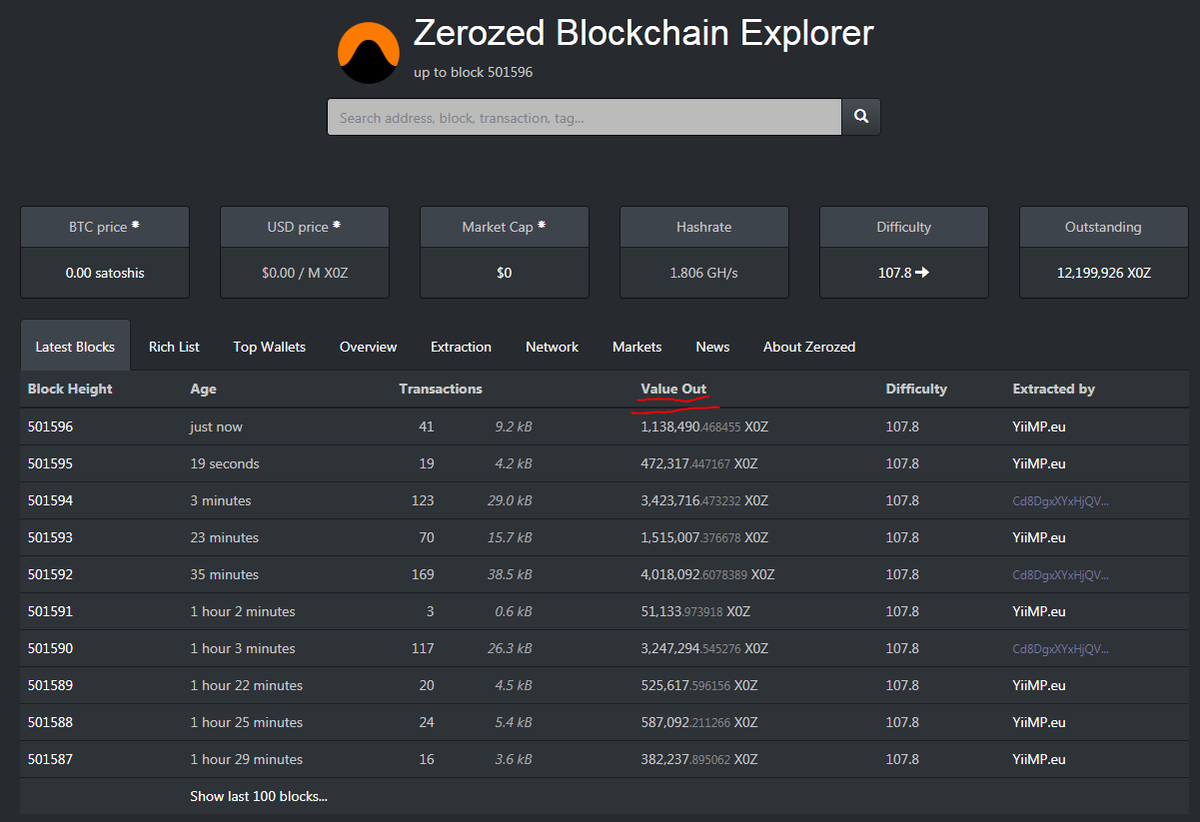Click the underlined Value Out column header
Image resolution: width=1200 pixels, height=822 pixels.
click(x=674, y=389)
